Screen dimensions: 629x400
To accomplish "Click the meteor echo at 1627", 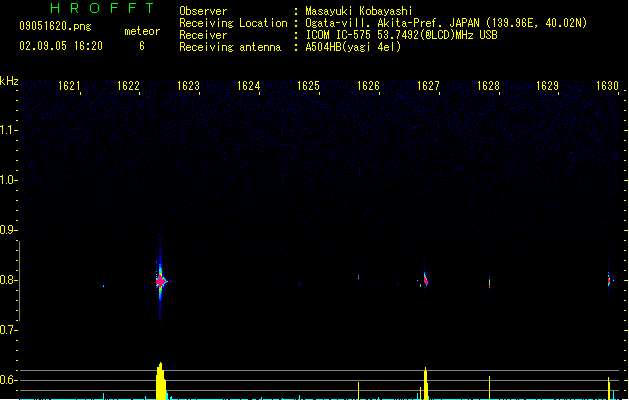I will 426,280.
